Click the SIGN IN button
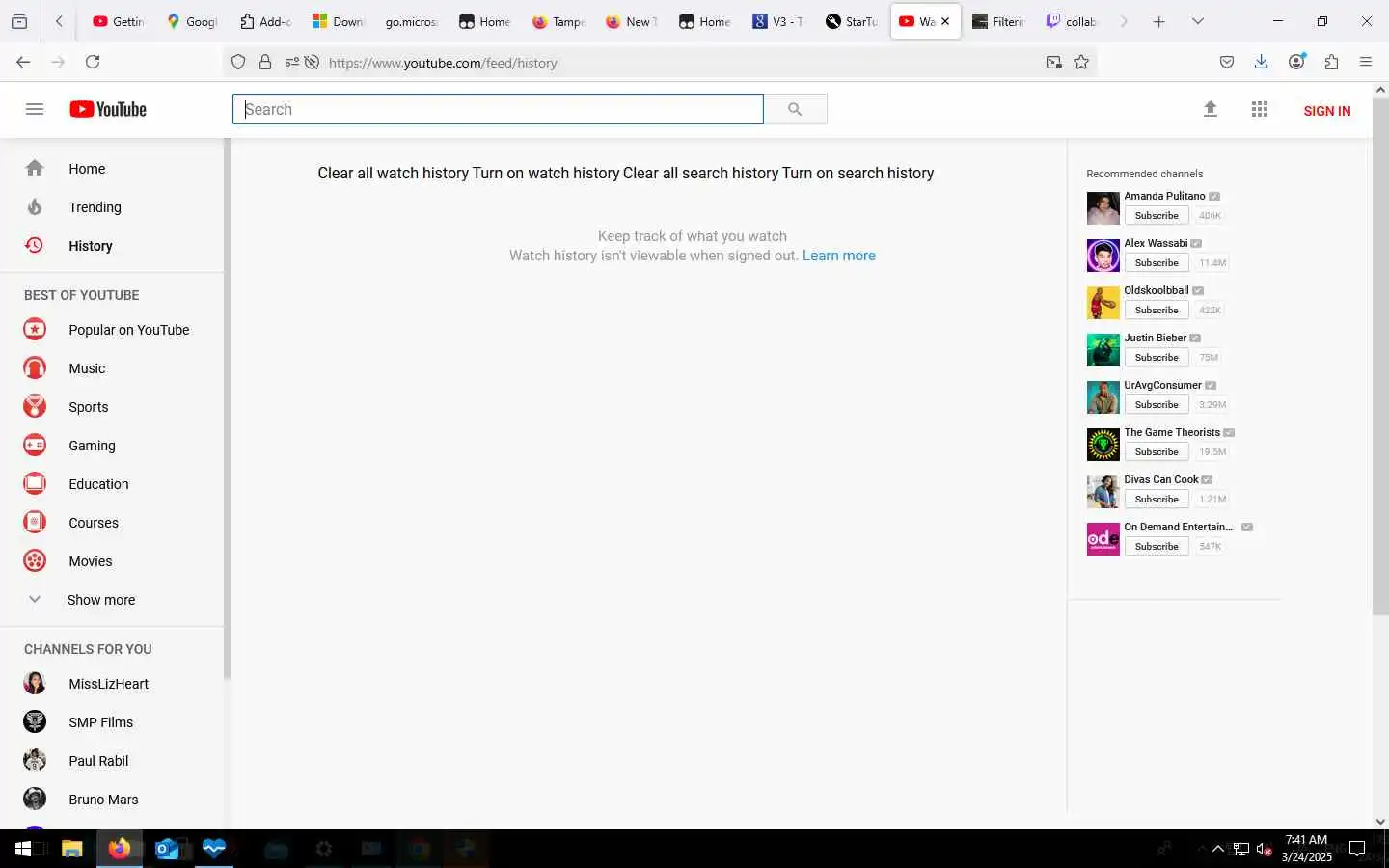Viewport: 1389px width, 868px height. (x=1327, y=111)
